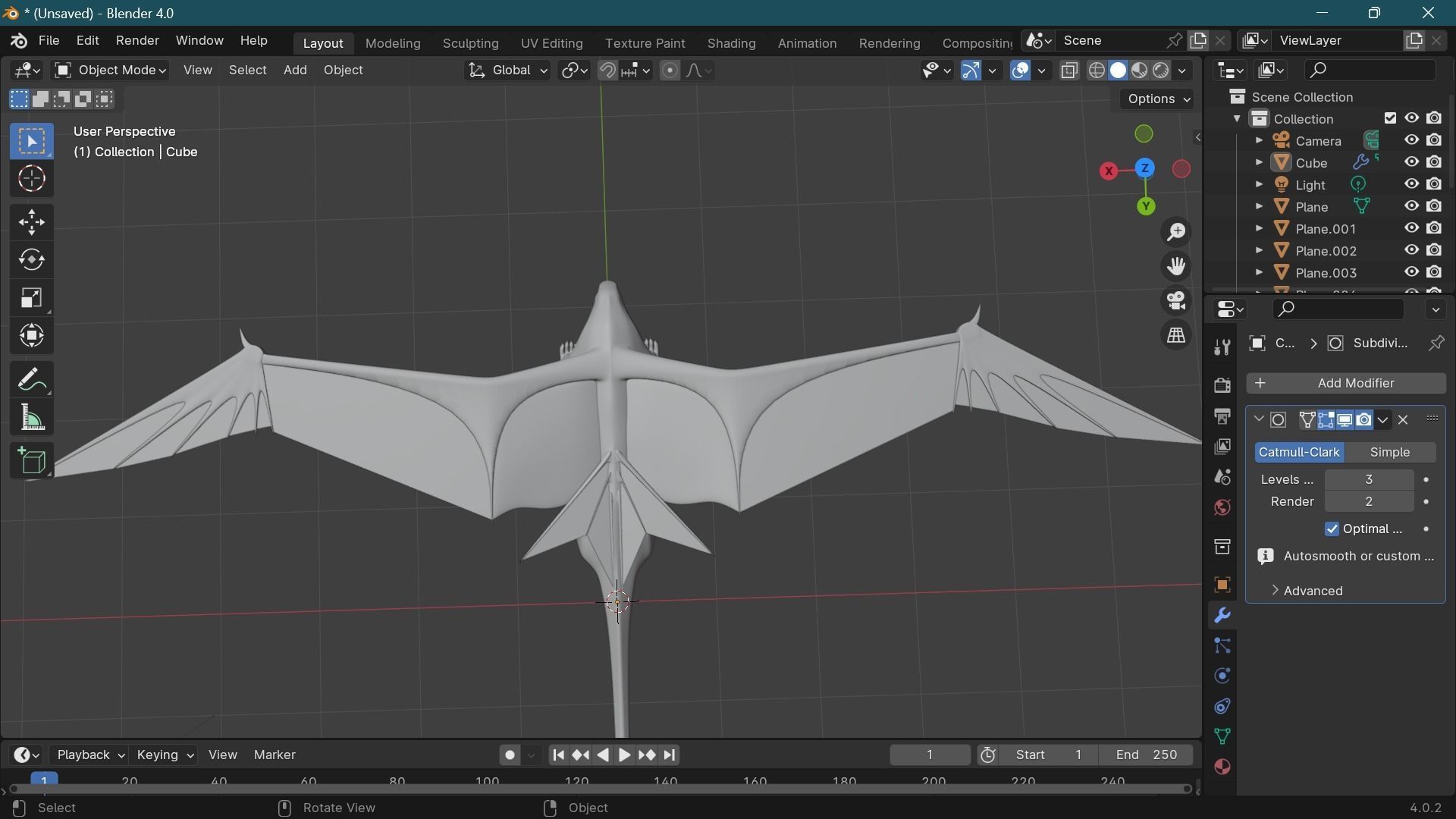Switch to the Sculpting workspace tab
The height and width of the screenshot is (819, 1456).
[x=470, y=43]
